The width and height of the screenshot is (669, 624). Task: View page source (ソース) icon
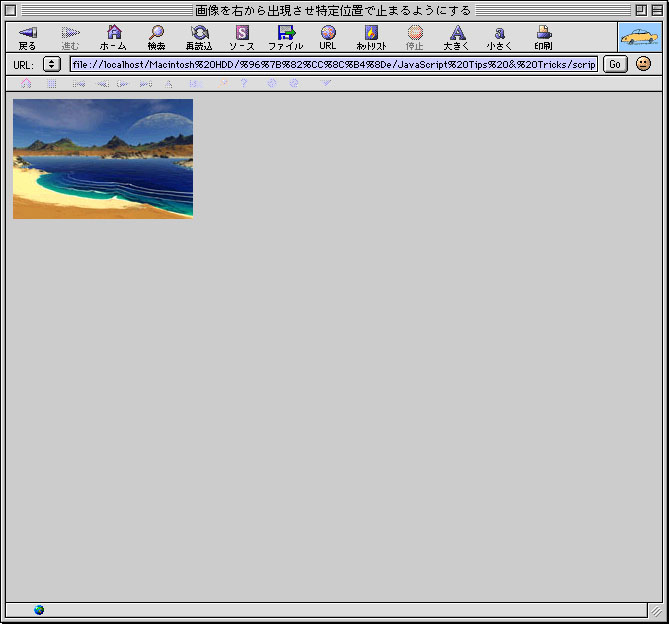(x=242, y=32)
